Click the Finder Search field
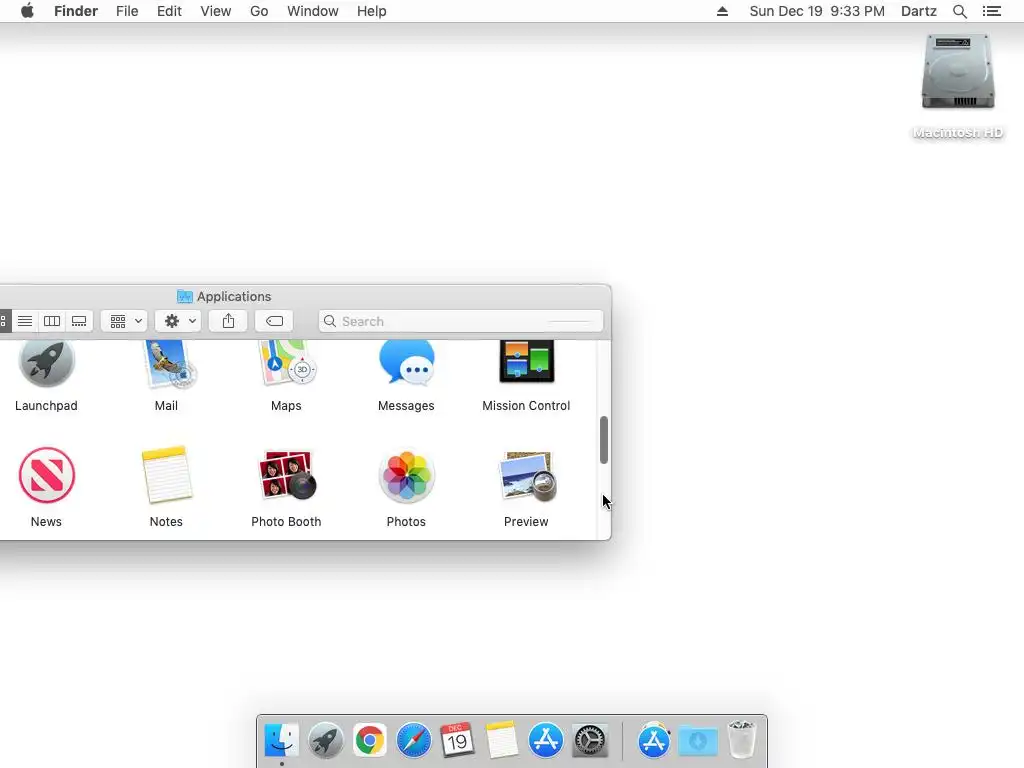The width and height of the screenshot is (1024, 768). point(461,321)
